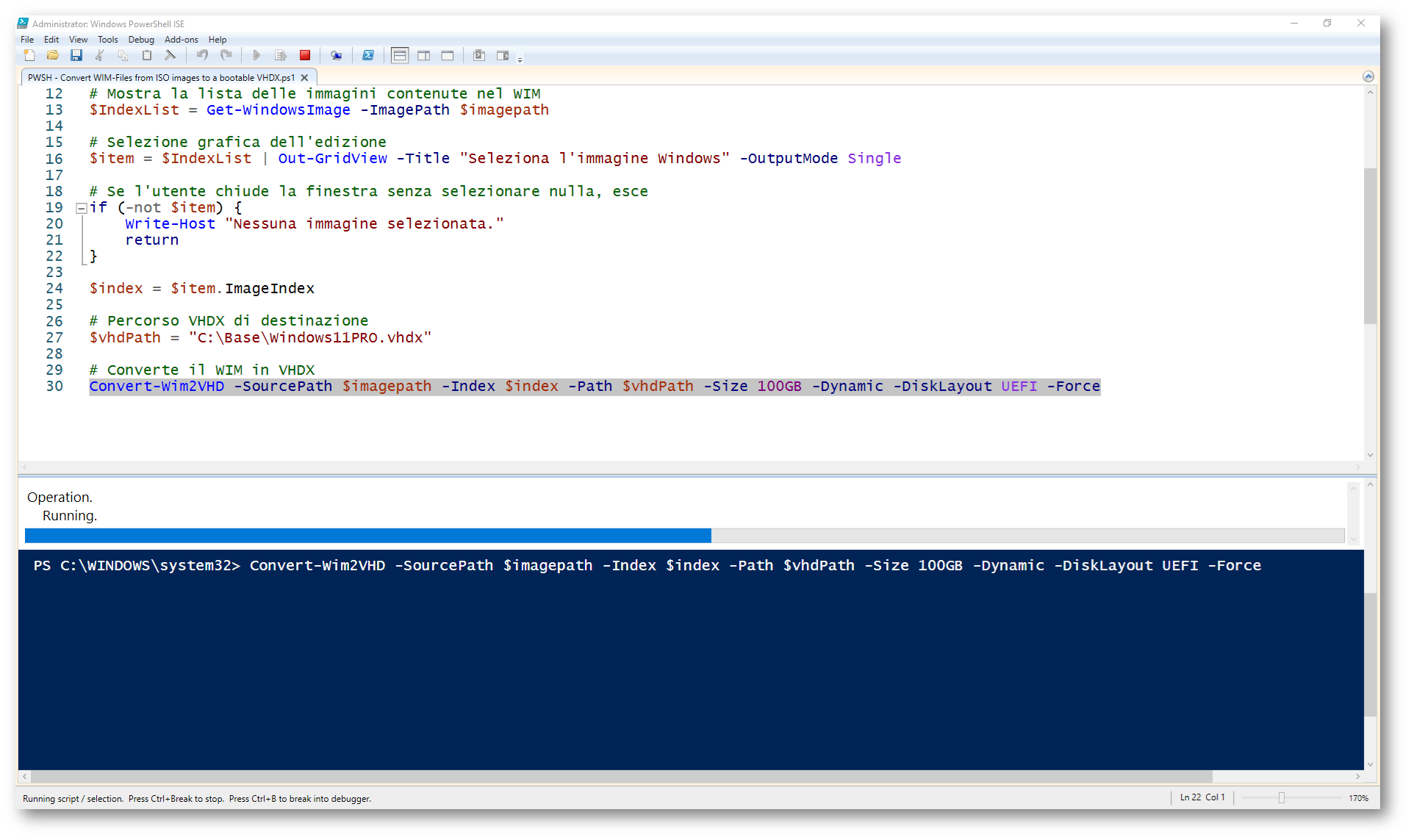Close the VHDX.ps1 script tab
The height and width of the screenshot is (840, 1411).
tap(304, 77)
